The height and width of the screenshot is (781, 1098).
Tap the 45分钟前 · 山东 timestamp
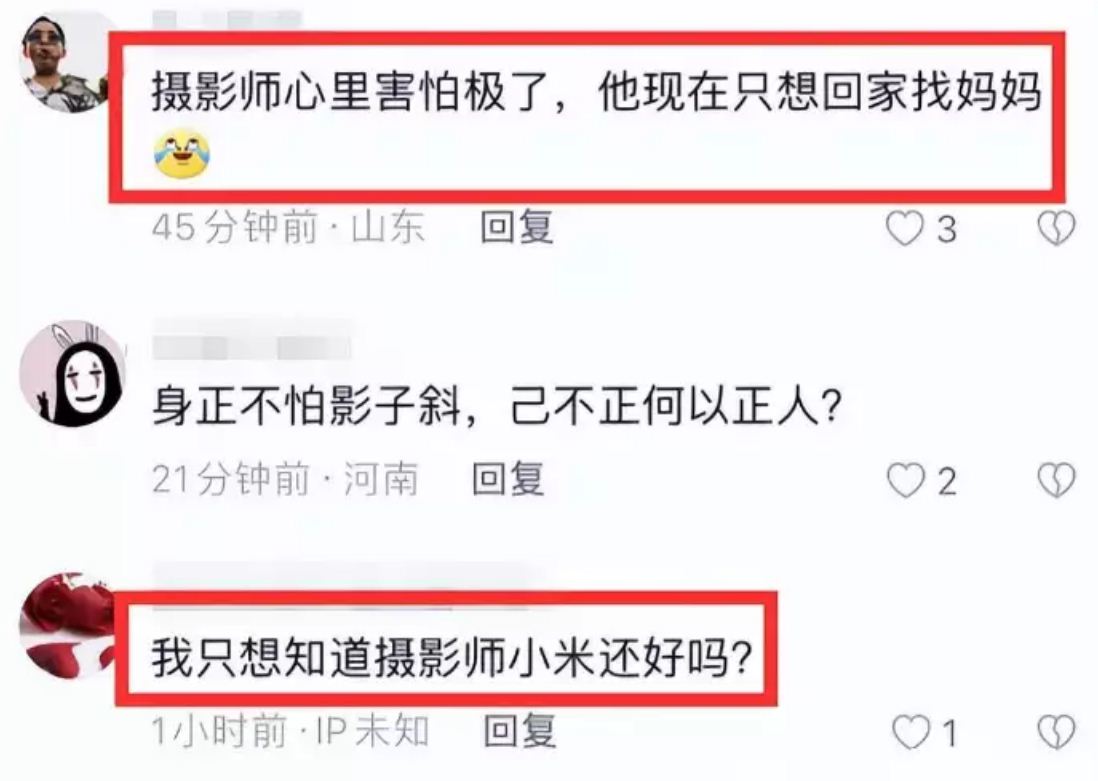pyautogui.click(x=289, y=228)
